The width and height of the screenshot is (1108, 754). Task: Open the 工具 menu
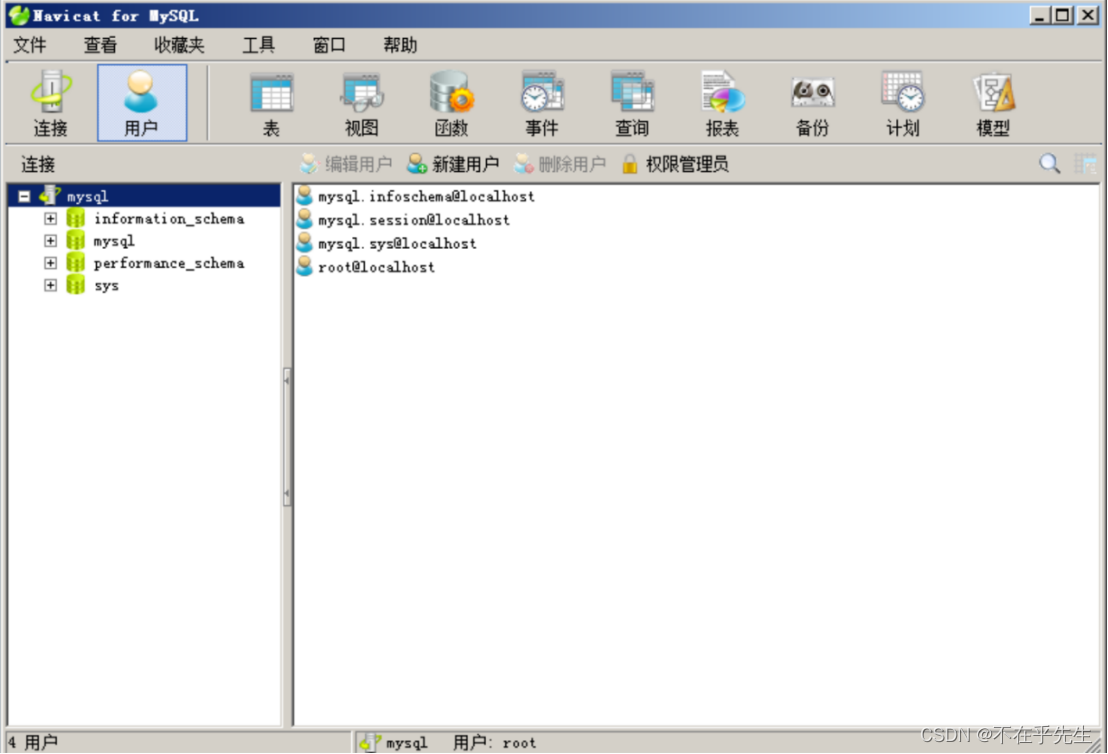(259, 45)
